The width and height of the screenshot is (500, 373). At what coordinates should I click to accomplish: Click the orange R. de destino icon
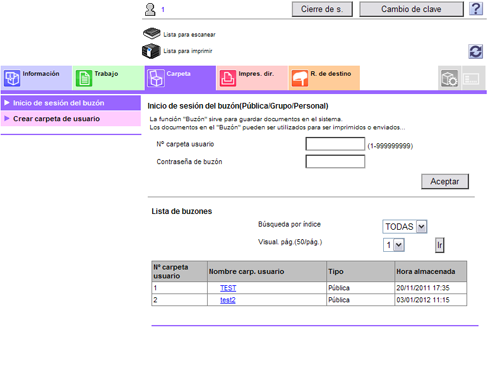[x=300, y=78]
